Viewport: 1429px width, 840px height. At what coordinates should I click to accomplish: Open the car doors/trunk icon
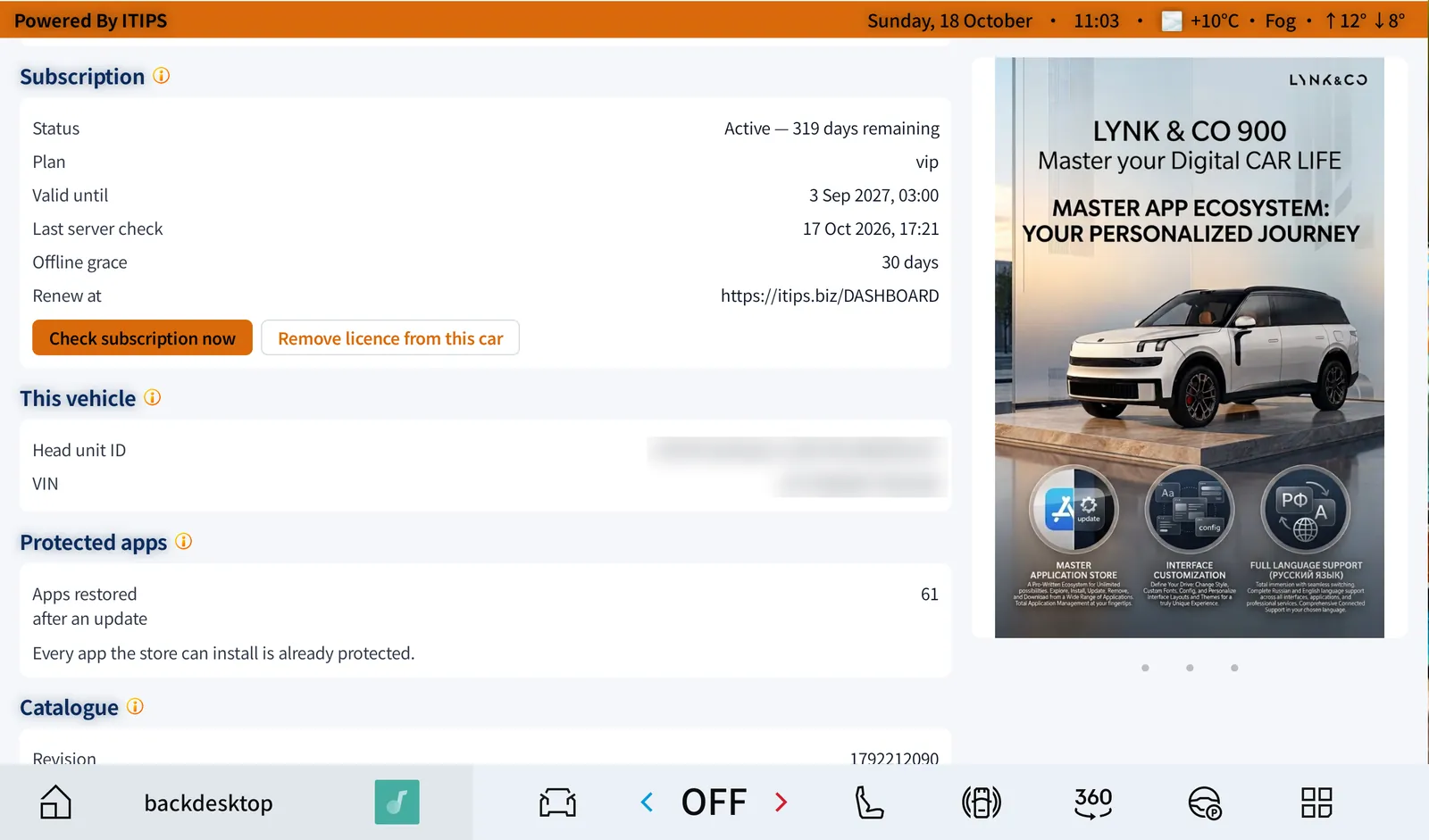tap(557, 802)
